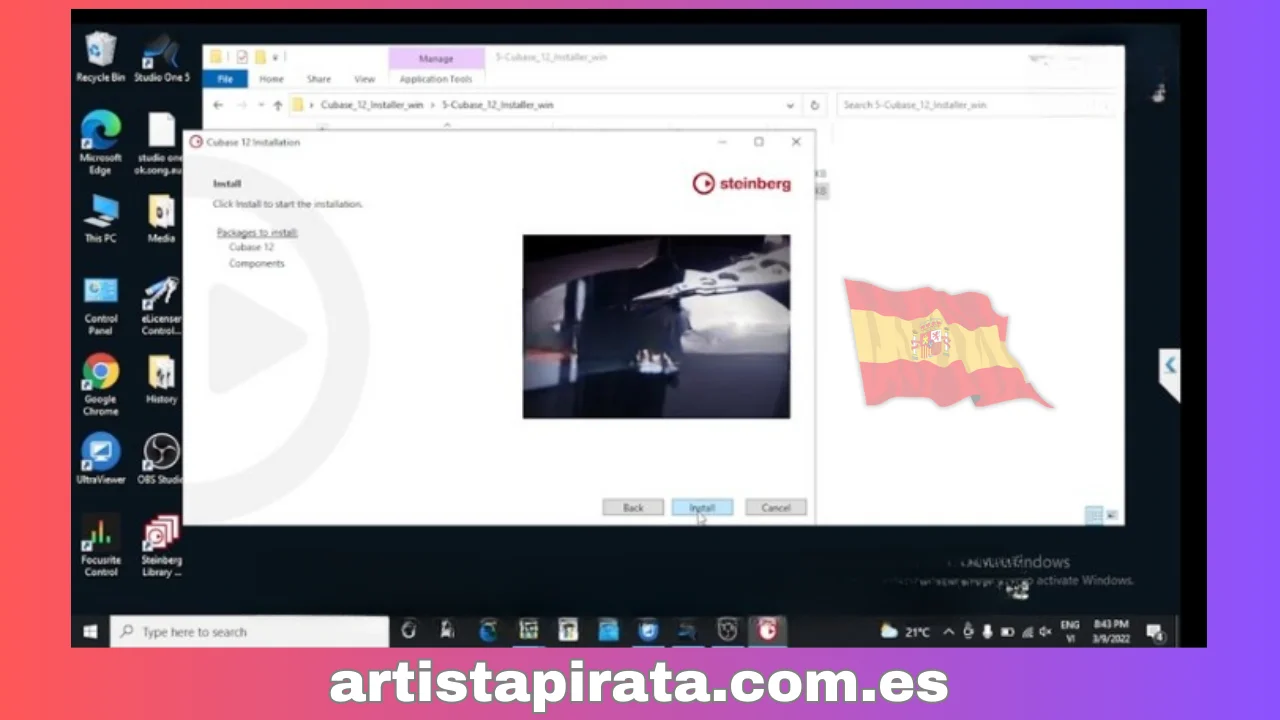This screenshot has width=1280, height=720.
Task: Switch Explorer to details view
Action: pos(1094,515)
